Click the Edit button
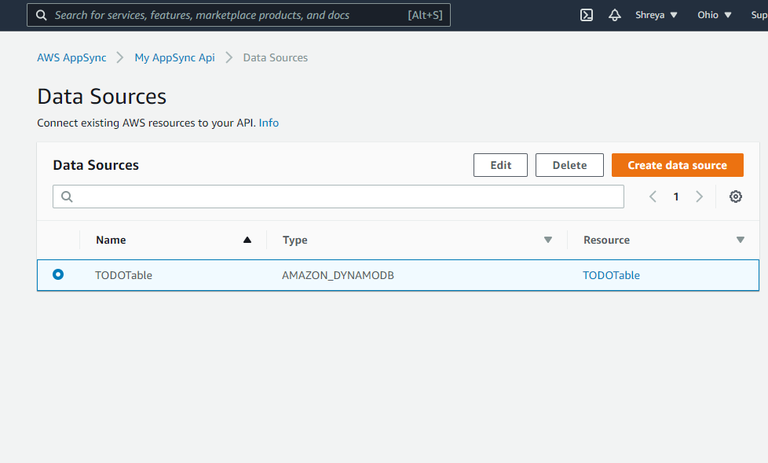Viewport: 768px width, 463px height. [x=500, y=165]
